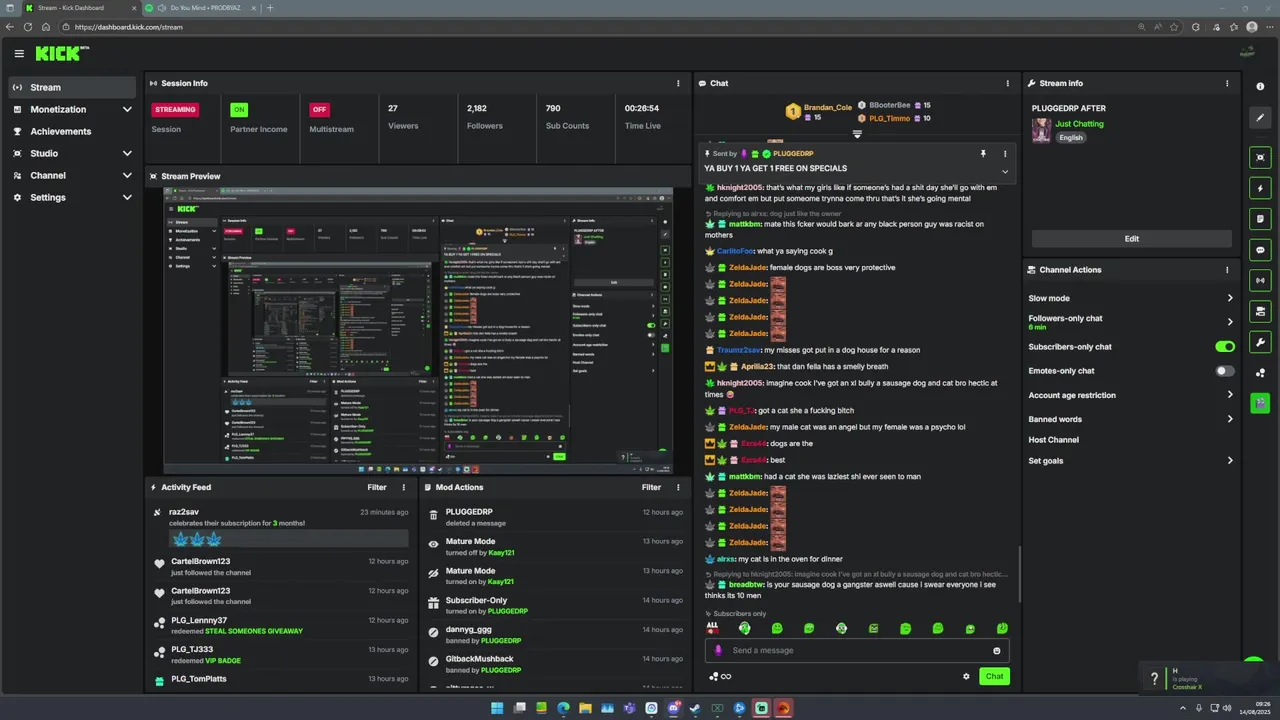Image resolution: width=1280 pixels, height=720 pixels.
Task: Open Stream info panel three-dot menu
Action: coord(1227,83)
